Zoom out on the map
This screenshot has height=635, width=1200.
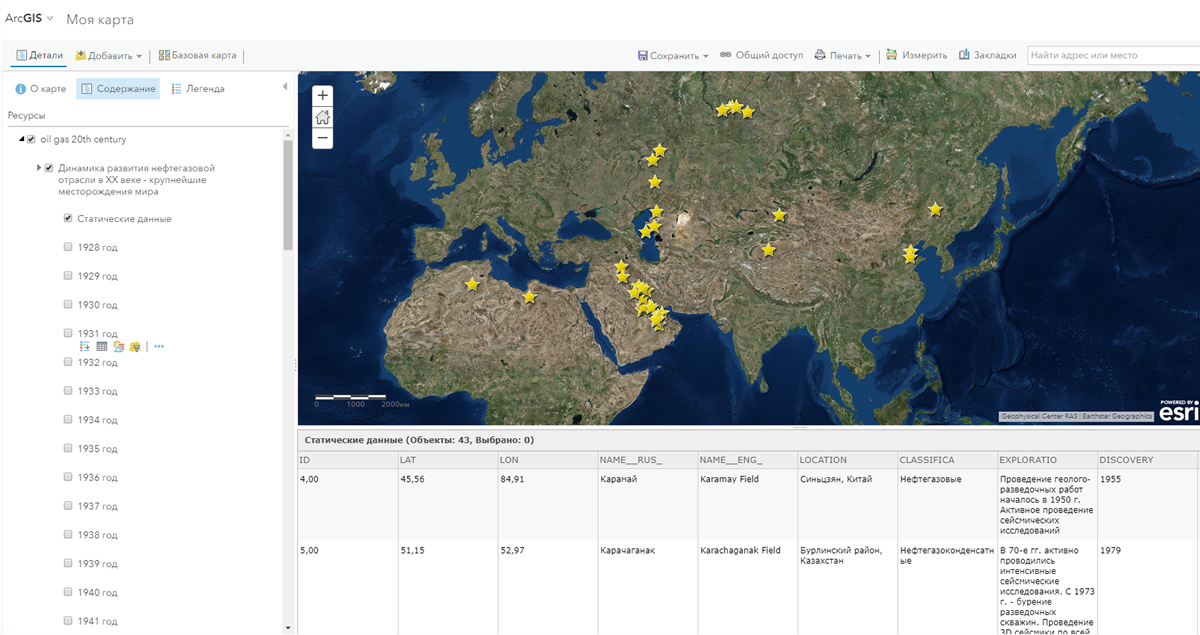coord(322,138)
